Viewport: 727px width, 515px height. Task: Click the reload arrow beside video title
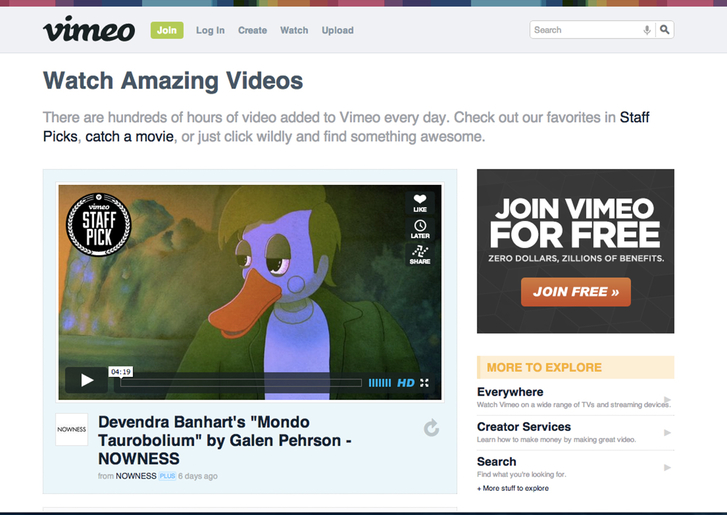pos(431,429)
